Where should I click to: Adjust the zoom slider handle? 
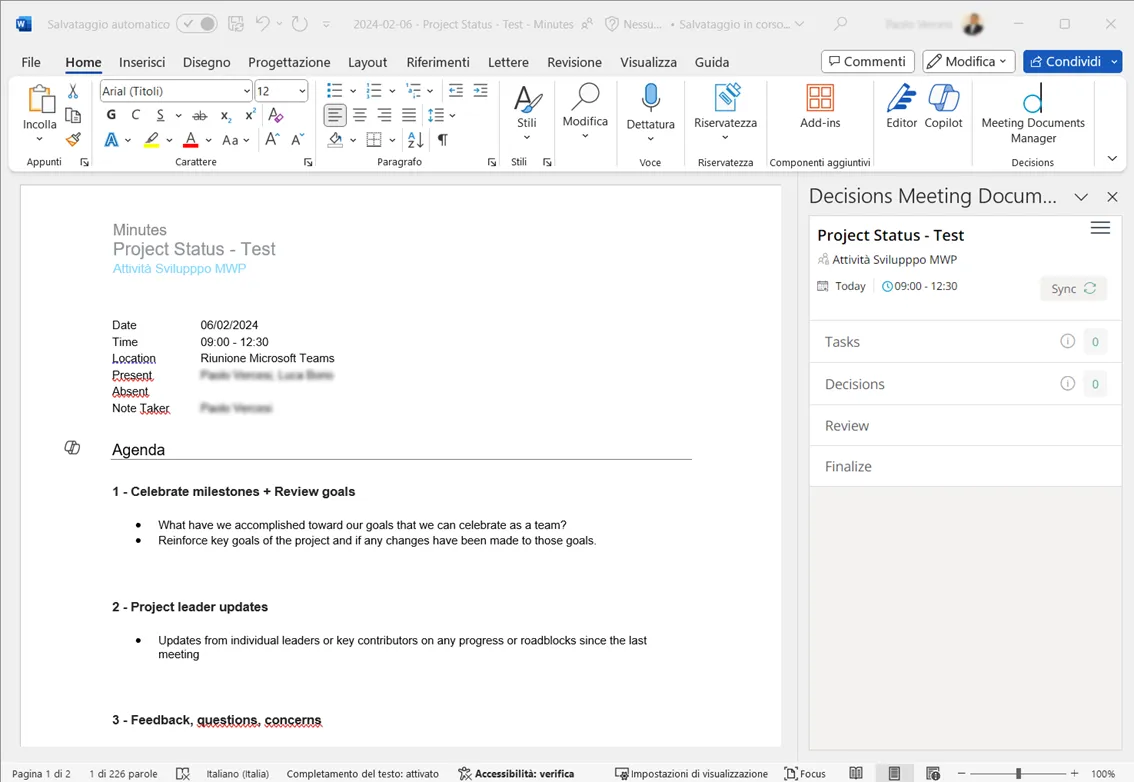[x=1018, y=773]
